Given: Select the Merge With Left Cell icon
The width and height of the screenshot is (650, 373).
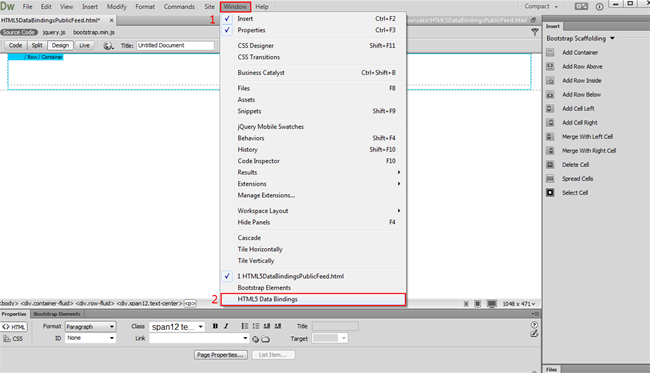Looking at the screenshot, I should (550, 137).
